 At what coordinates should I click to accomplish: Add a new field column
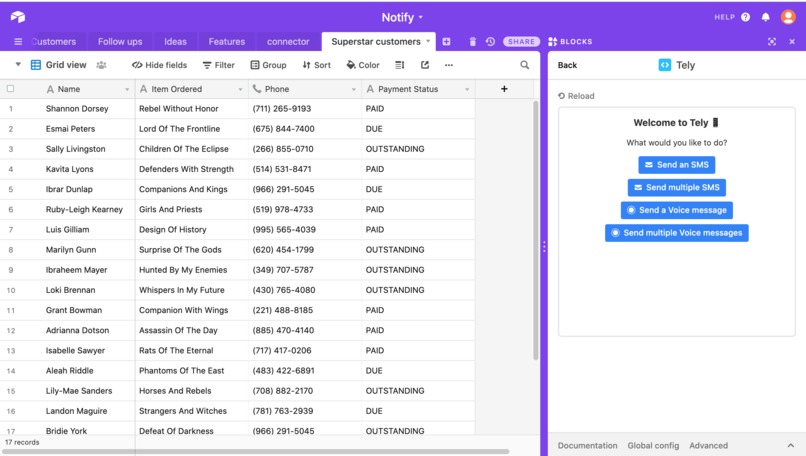(504, 89)
